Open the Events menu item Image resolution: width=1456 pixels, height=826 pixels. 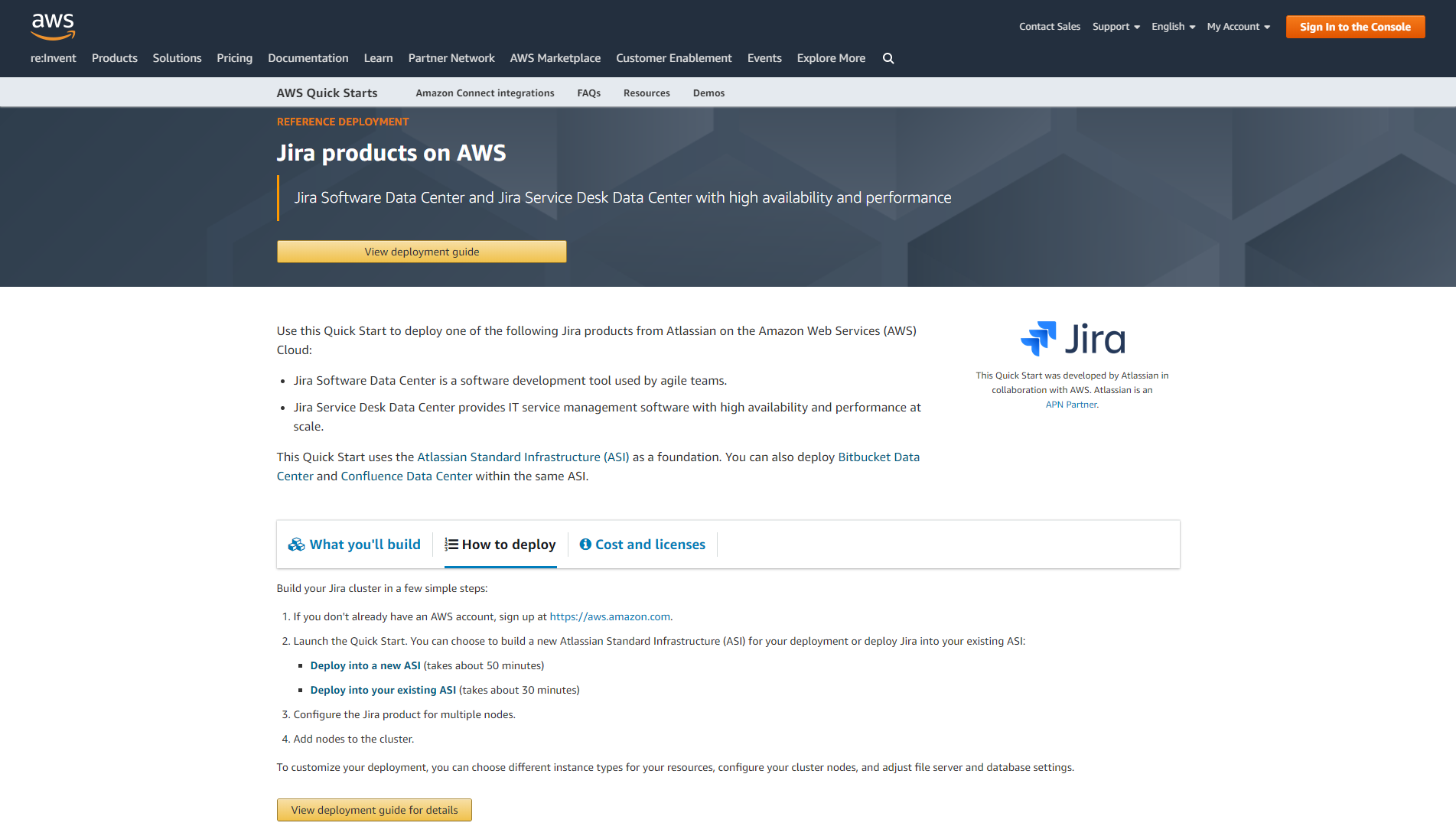point(764,58)
